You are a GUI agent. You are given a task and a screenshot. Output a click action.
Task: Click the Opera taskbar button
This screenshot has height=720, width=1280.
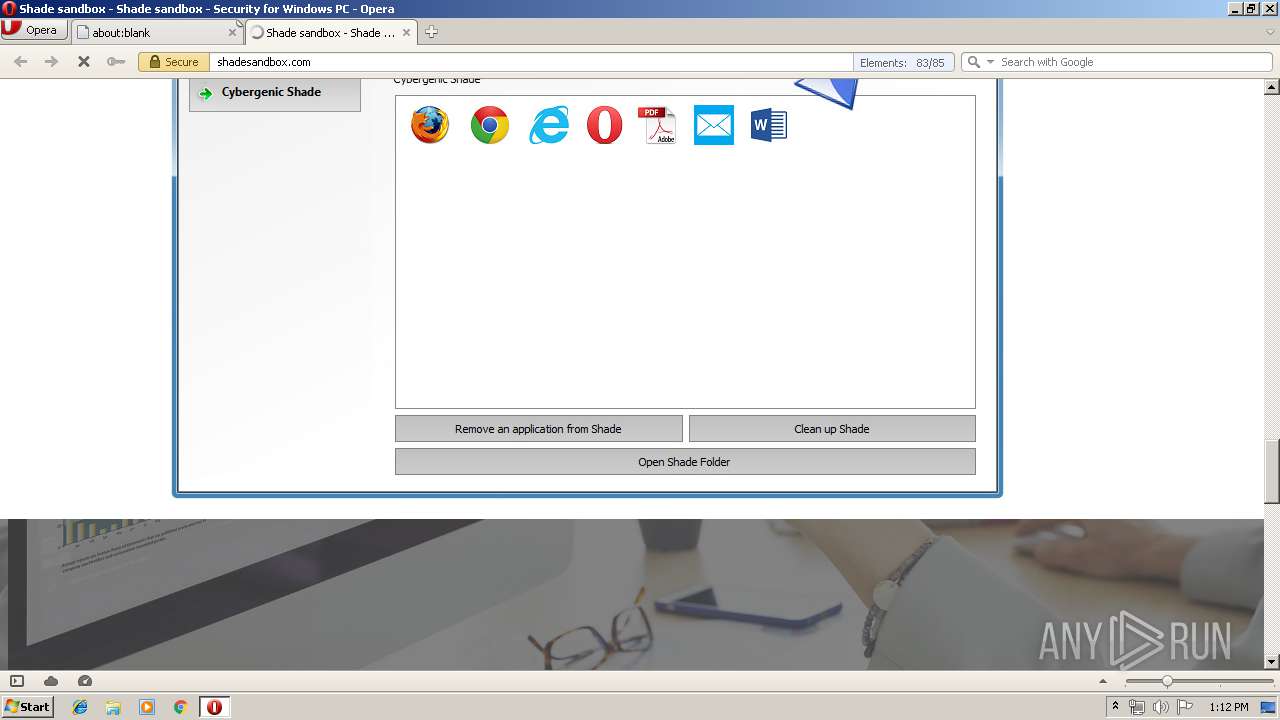click(214, 707)
